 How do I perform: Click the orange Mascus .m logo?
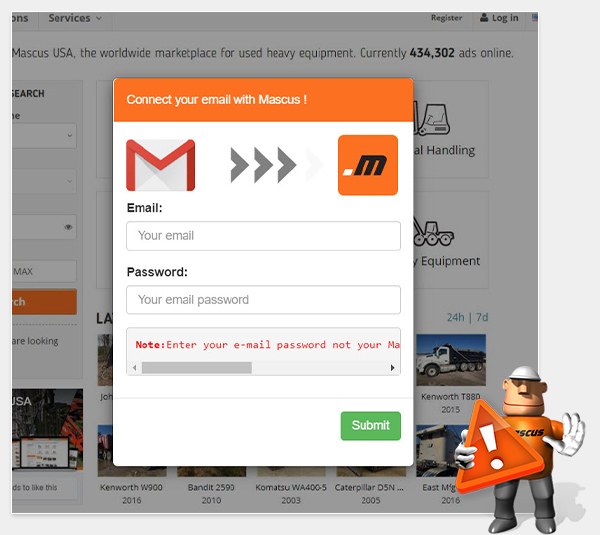coord(368,165)
